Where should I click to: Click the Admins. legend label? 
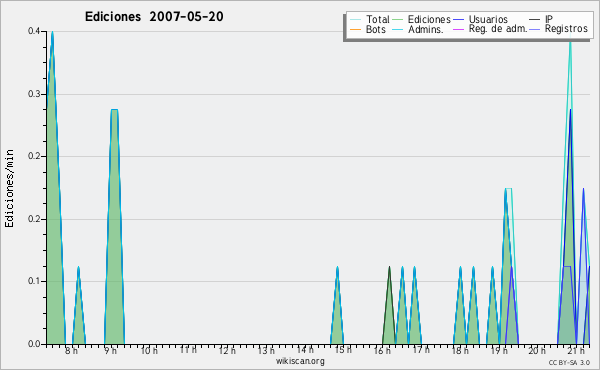tap(426, 29)
